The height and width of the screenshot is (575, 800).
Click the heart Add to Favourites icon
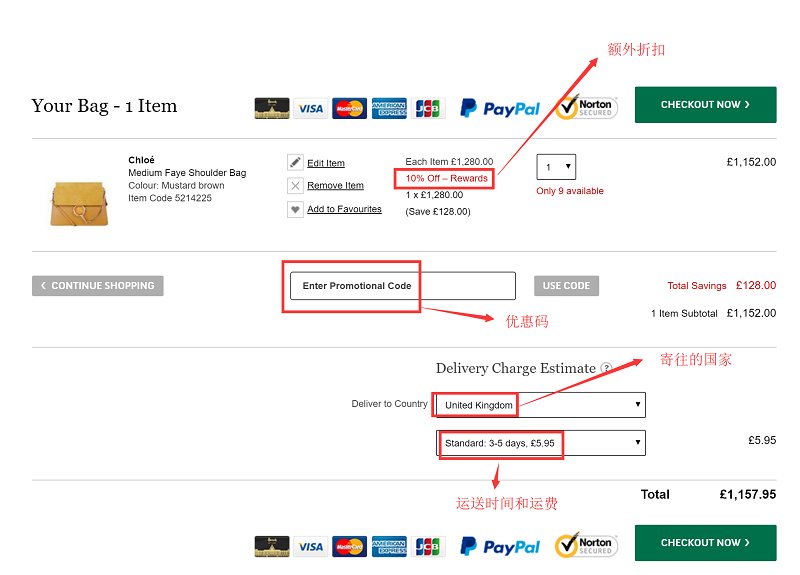coord(295,209)
